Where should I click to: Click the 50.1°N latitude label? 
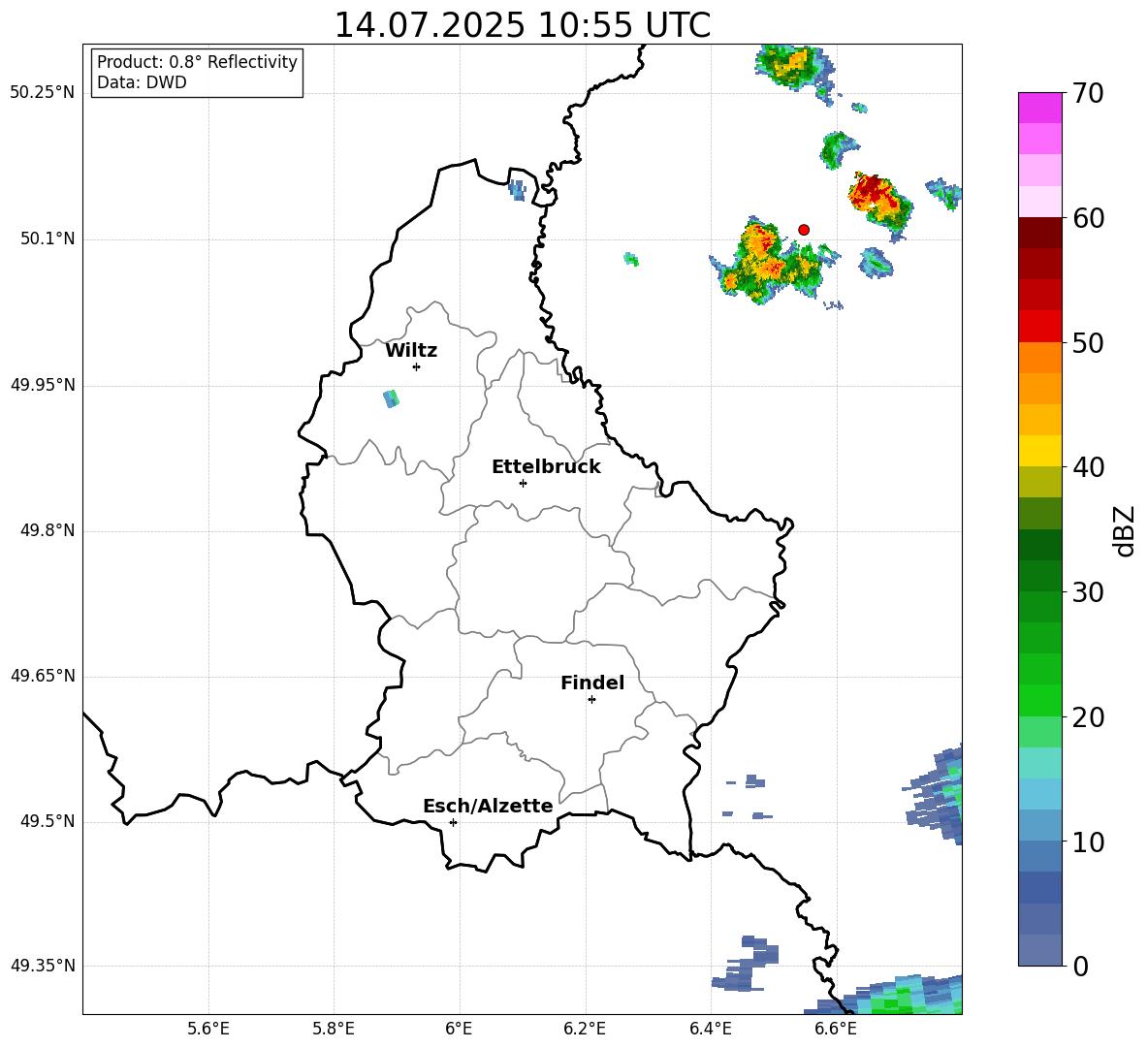click(48, 238)
